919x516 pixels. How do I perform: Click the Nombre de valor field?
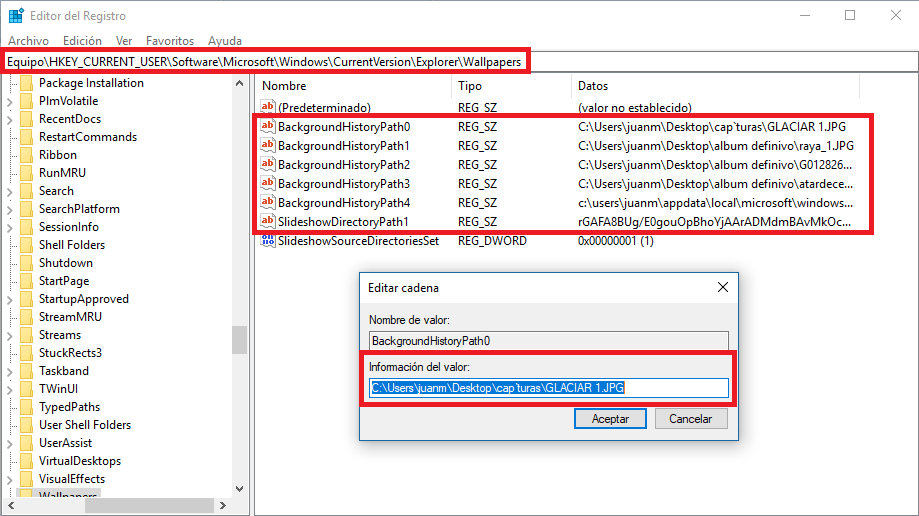coord(549,341)
